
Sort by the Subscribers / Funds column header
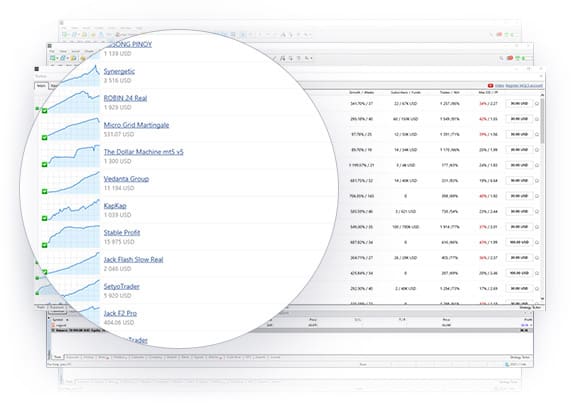tap(405, 92)
